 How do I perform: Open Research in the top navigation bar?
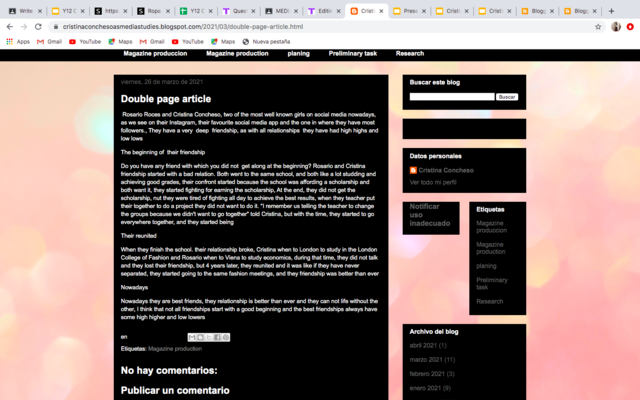pyautogui.click(x=410, y=53)
